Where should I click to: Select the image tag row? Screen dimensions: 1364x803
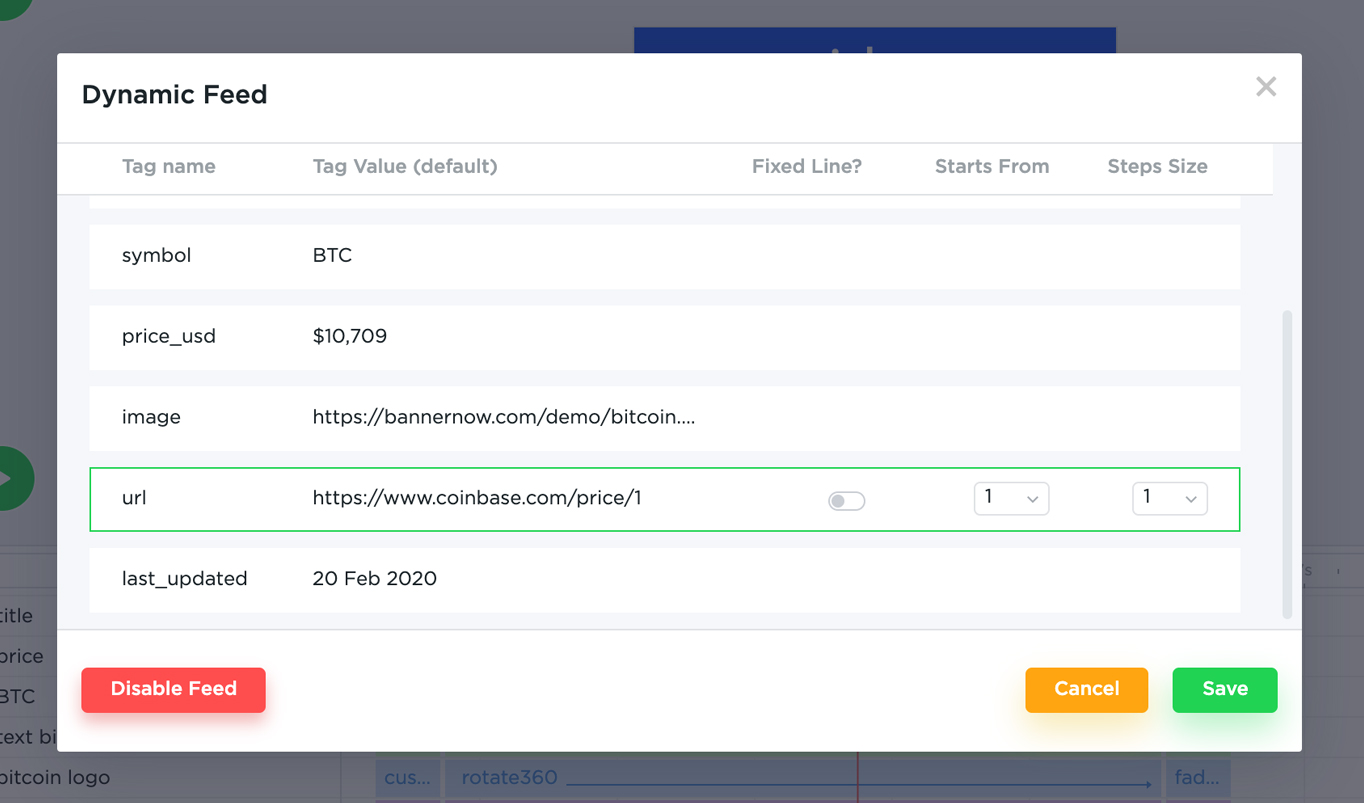tap(664, 418)
